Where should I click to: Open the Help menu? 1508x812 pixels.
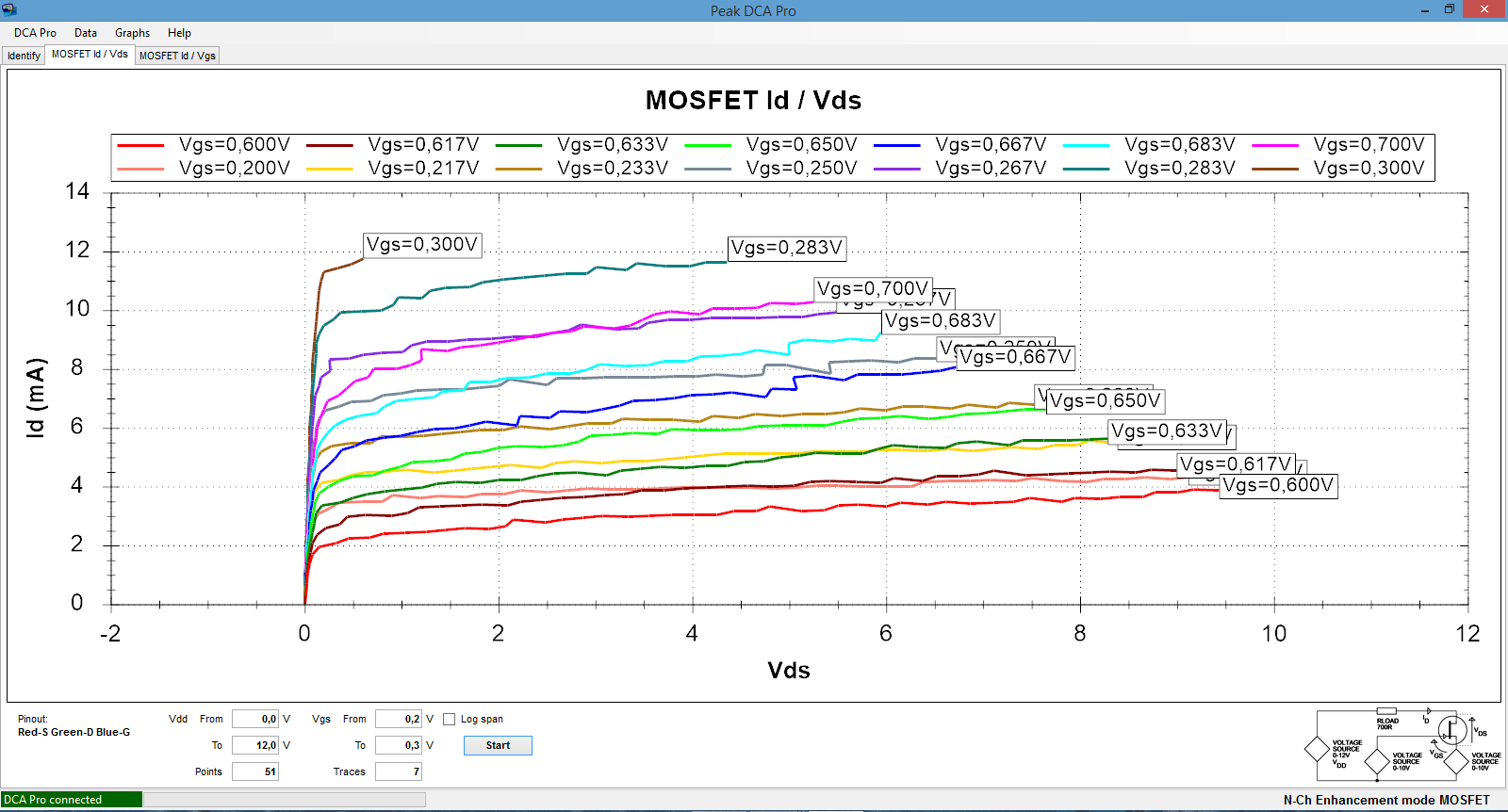[x=179, y=33]
